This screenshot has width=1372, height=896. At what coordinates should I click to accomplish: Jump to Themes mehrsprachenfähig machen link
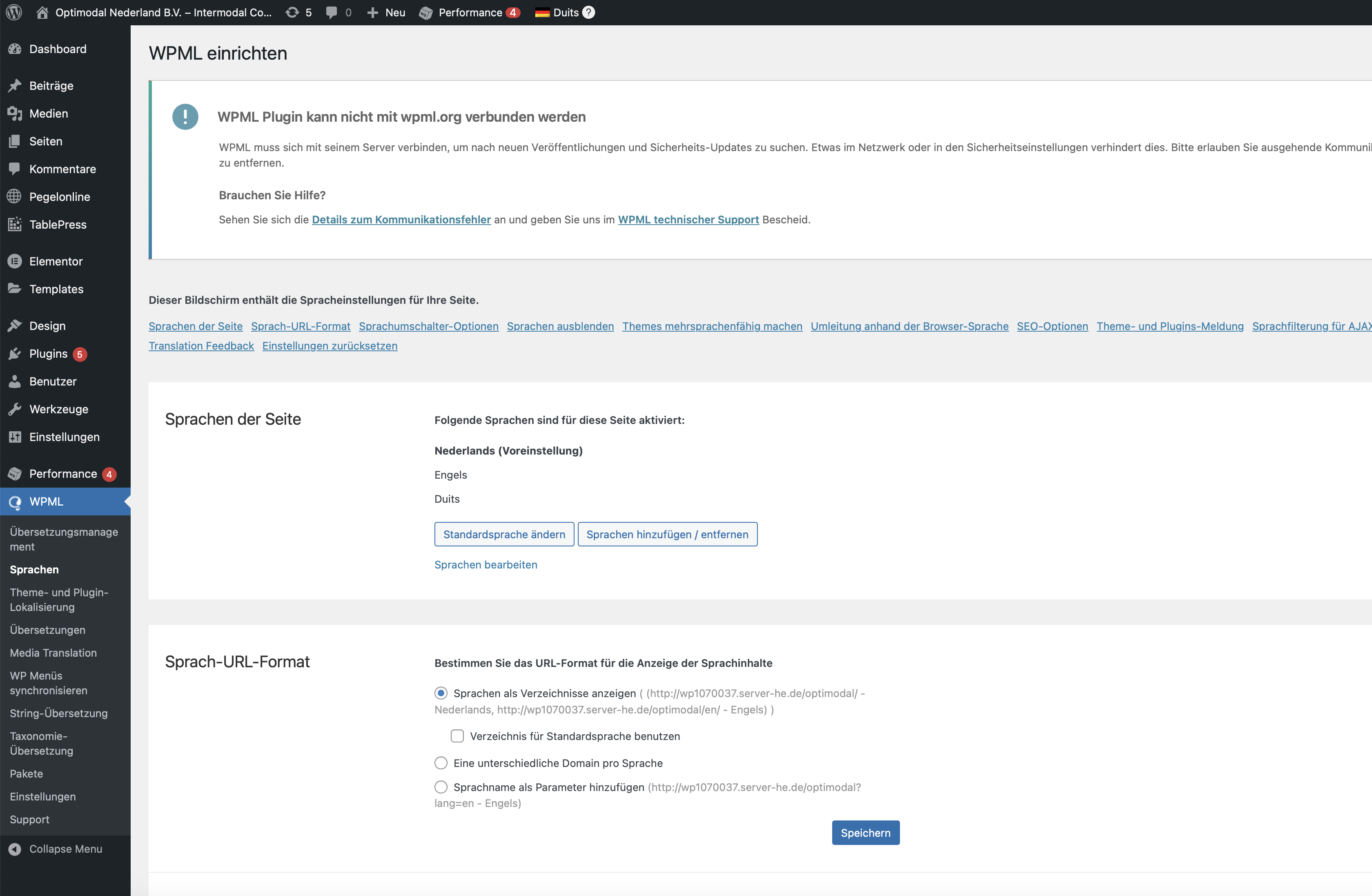[712, 326]
